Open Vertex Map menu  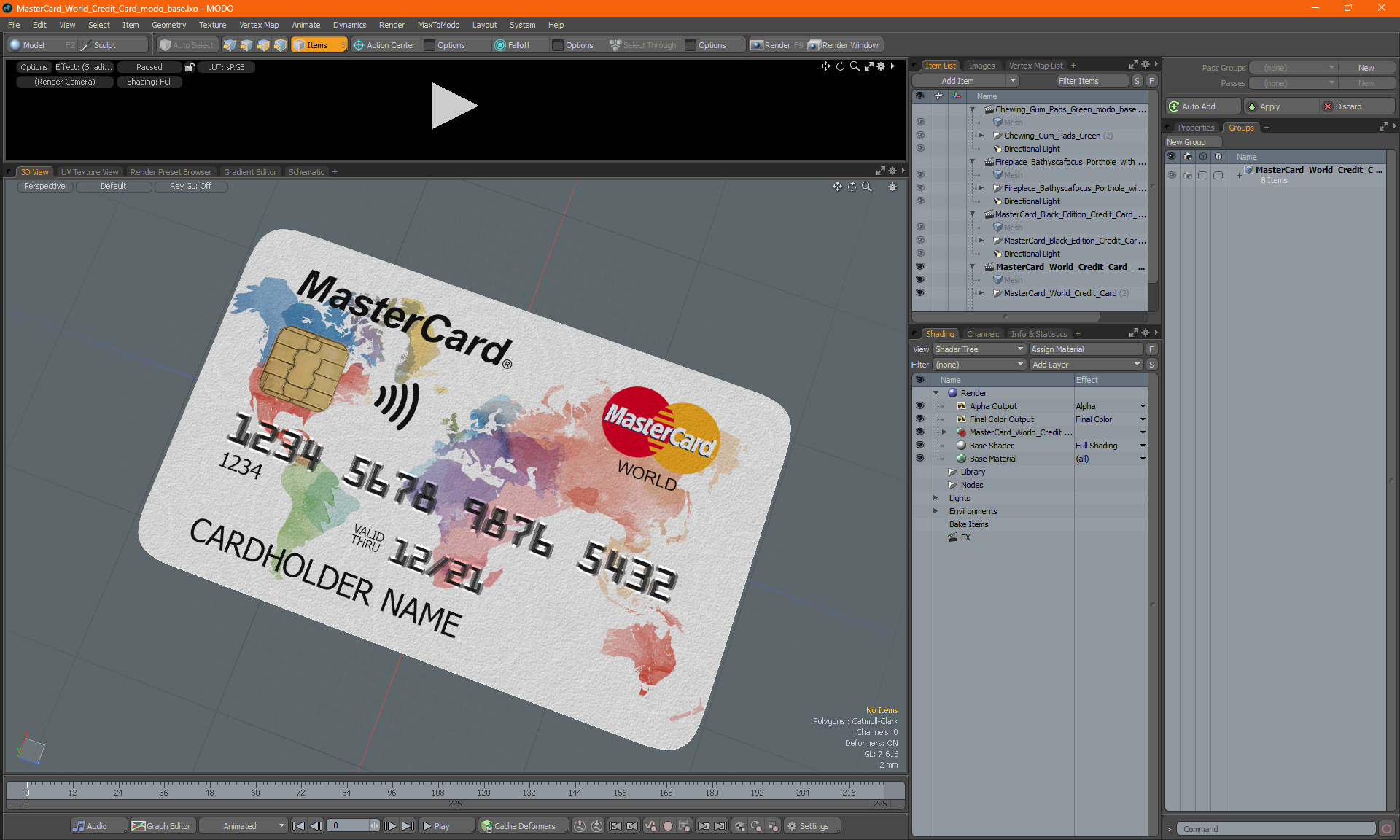coord(259,25)
